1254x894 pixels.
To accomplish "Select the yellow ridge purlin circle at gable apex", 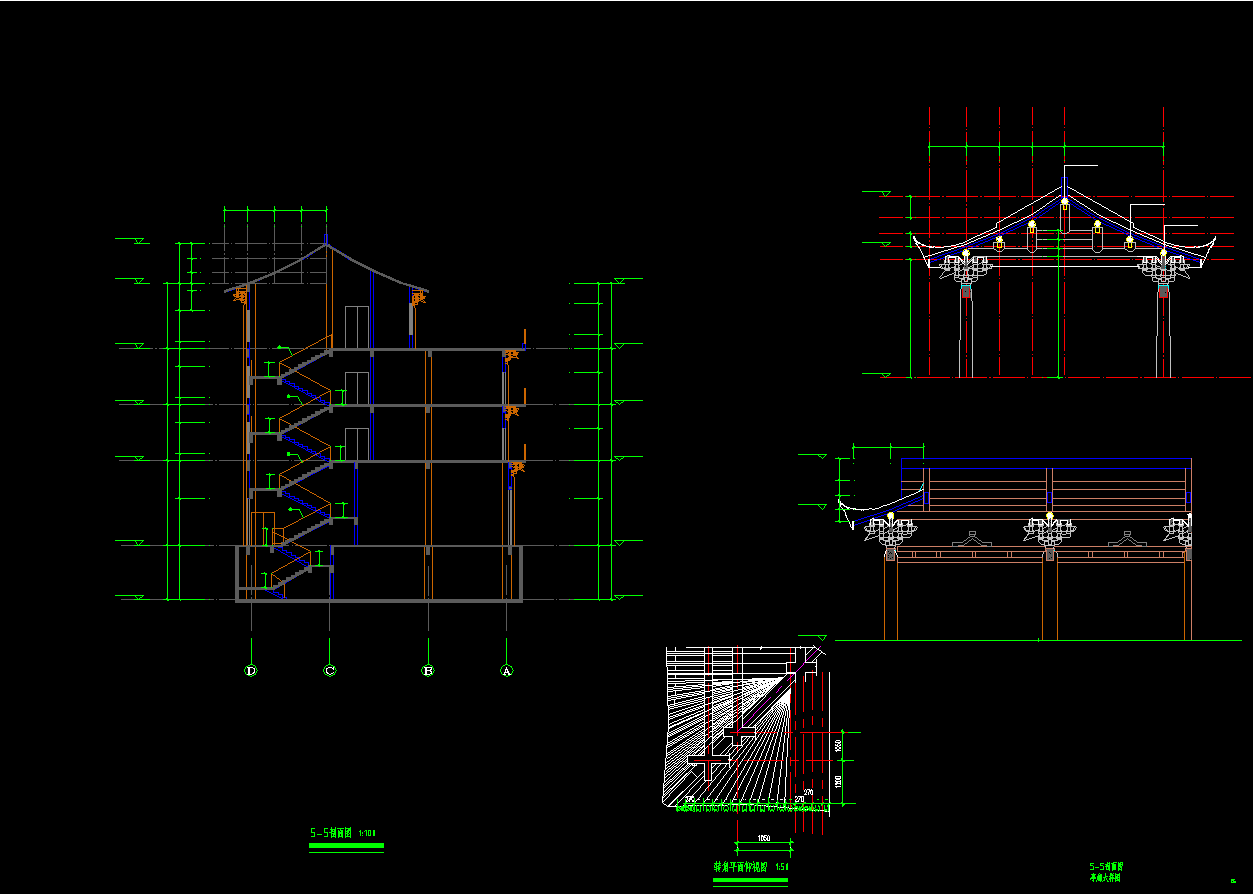I will 1064,202.
